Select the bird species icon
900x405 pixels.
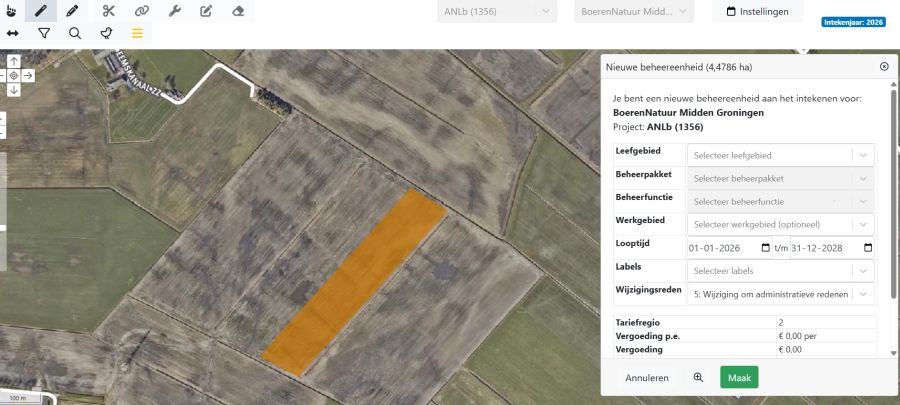[x=106, y=33]
